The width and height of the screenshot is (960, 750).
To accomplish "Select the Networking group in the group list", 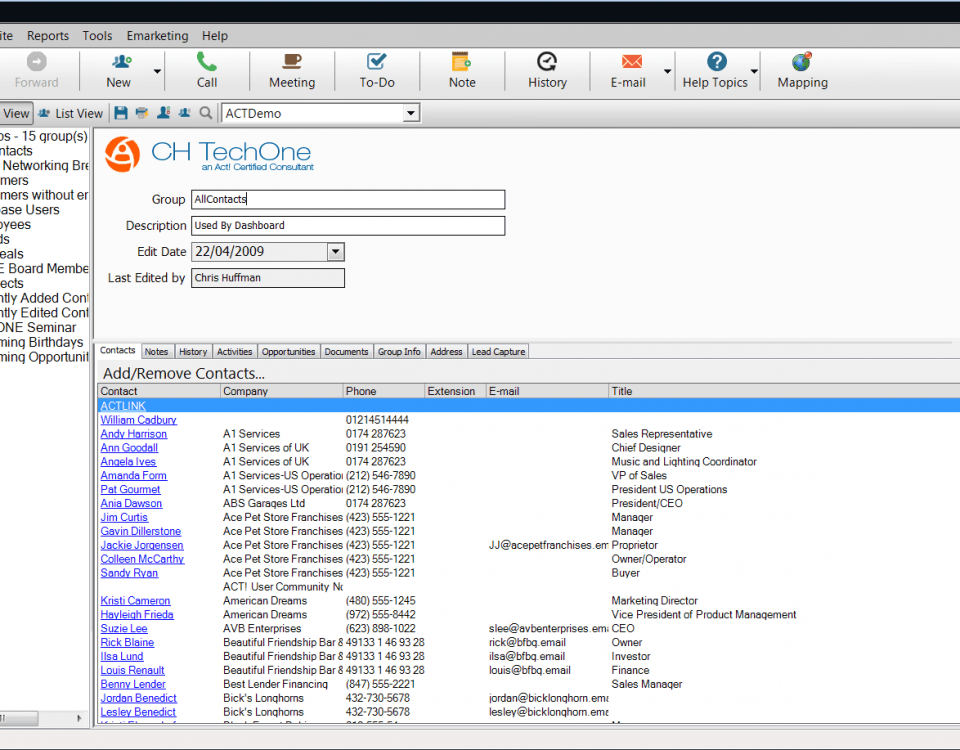I will point(44,165).
